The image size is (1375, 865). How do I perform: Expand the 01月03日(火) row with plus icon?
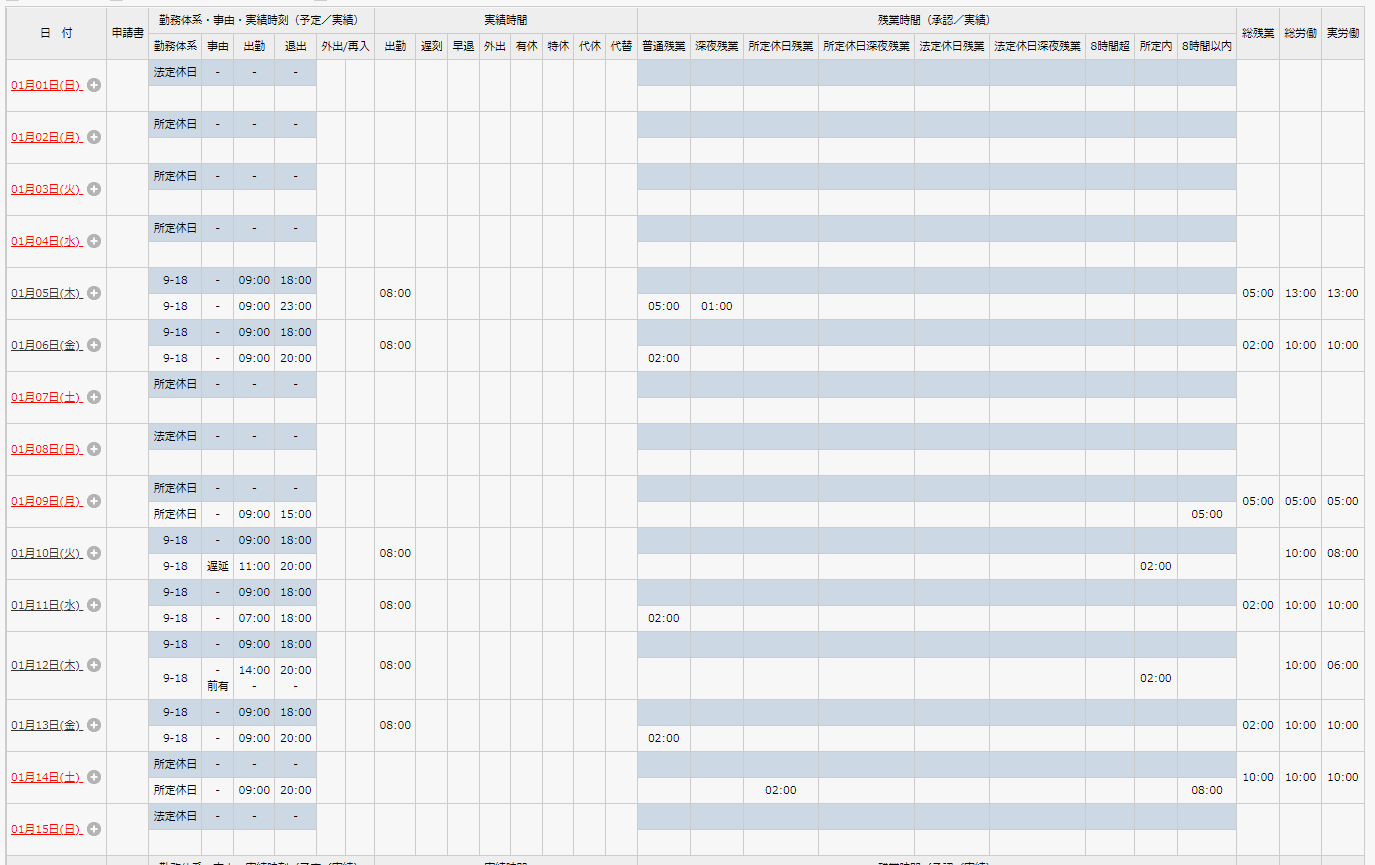tap(94, 190)
